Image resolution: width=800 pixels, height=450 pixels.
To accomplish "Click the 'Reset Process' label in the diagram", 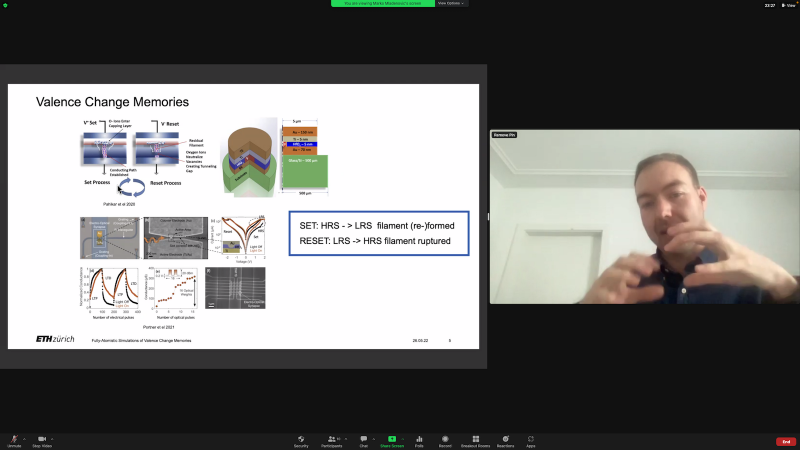I will point(165,183).
